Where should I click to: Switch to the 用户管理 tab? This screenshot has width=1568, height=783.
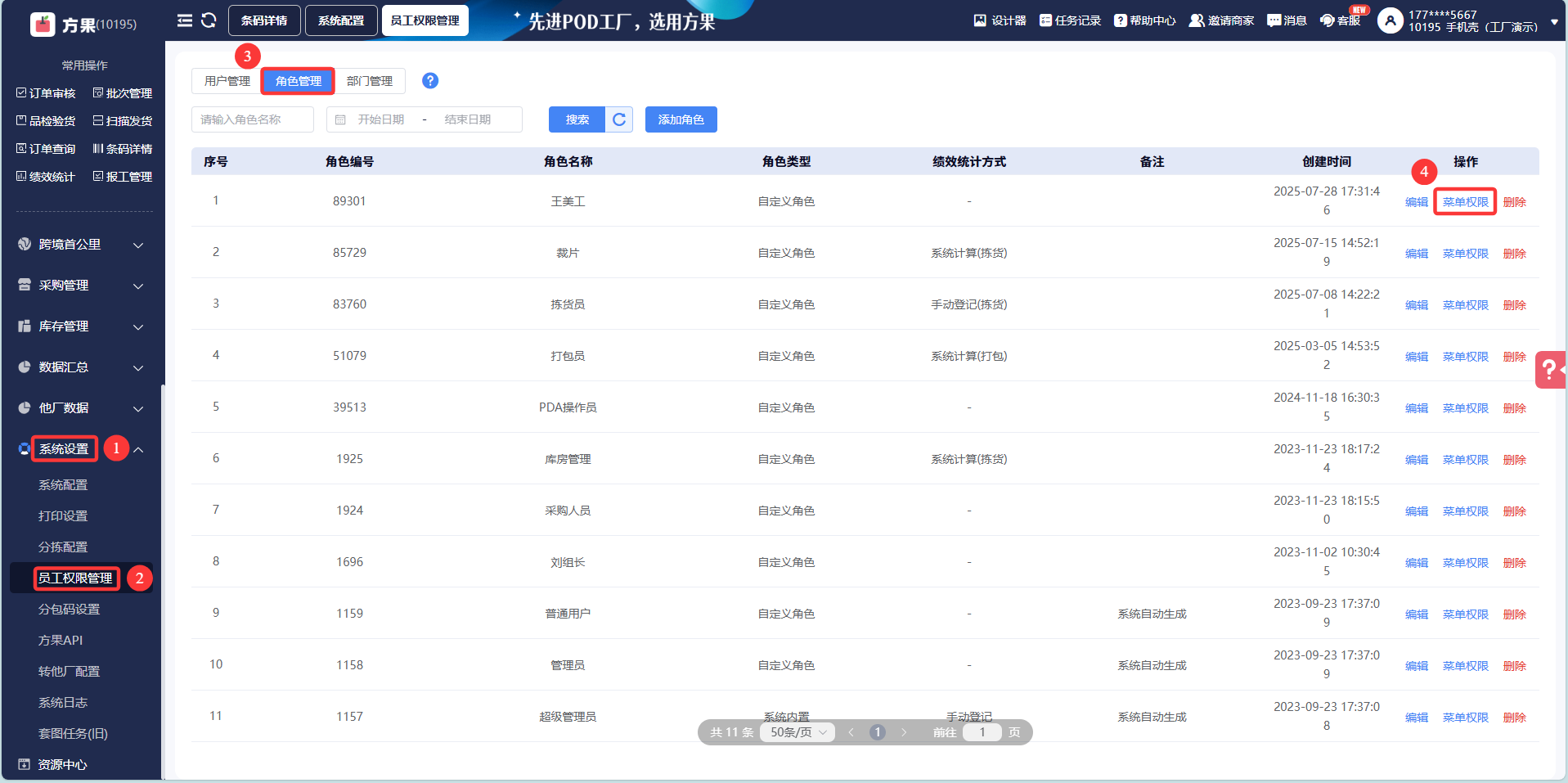click(x=227, y=81)
